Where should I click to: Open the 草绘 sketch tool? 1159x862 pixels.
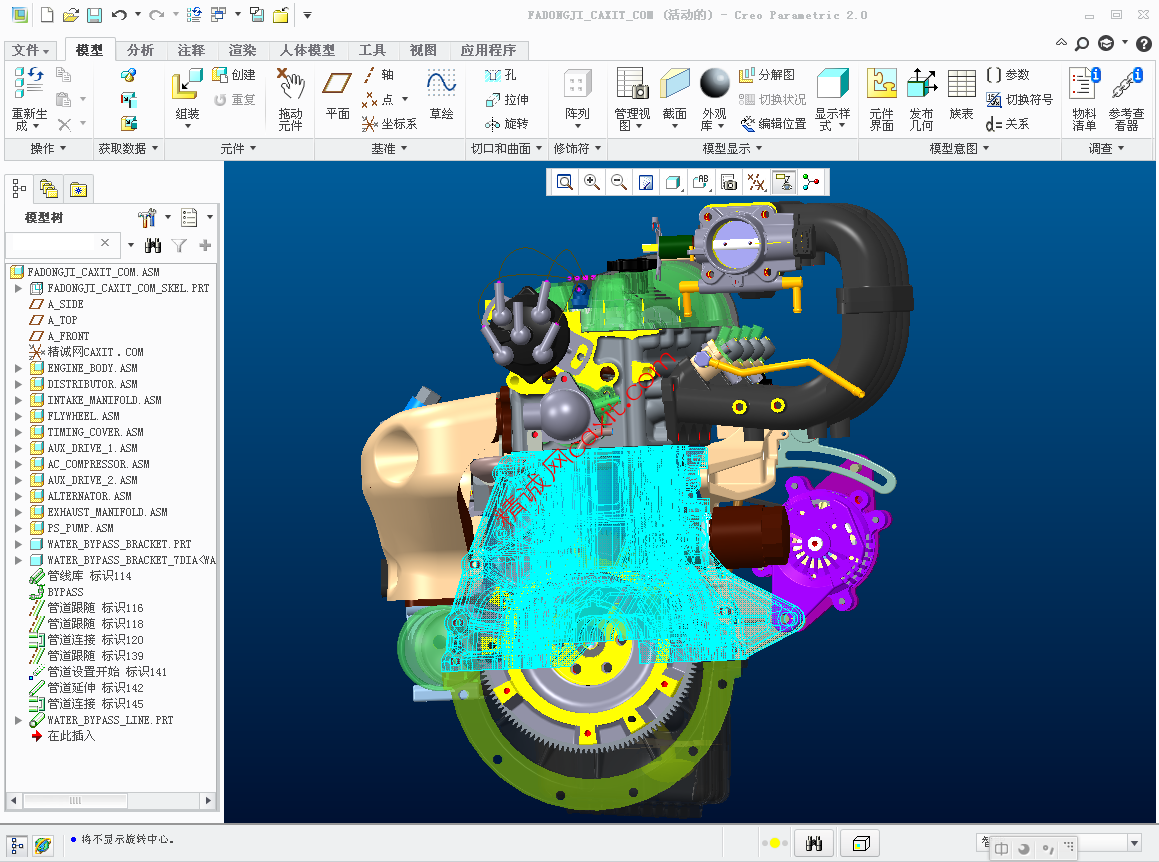(441, 95)
